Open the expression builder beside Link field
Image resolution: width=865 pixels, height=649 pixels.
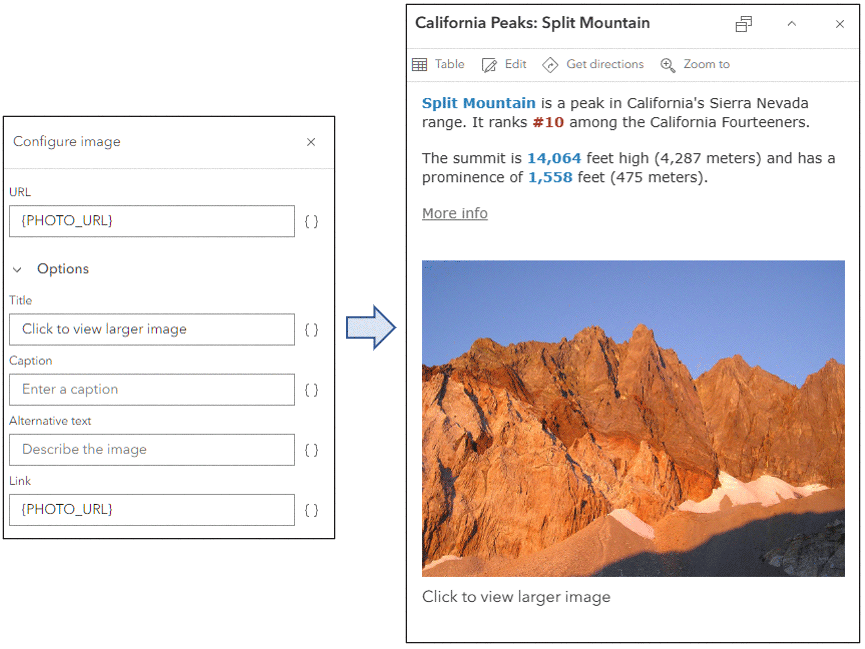[x=311, y=509]
